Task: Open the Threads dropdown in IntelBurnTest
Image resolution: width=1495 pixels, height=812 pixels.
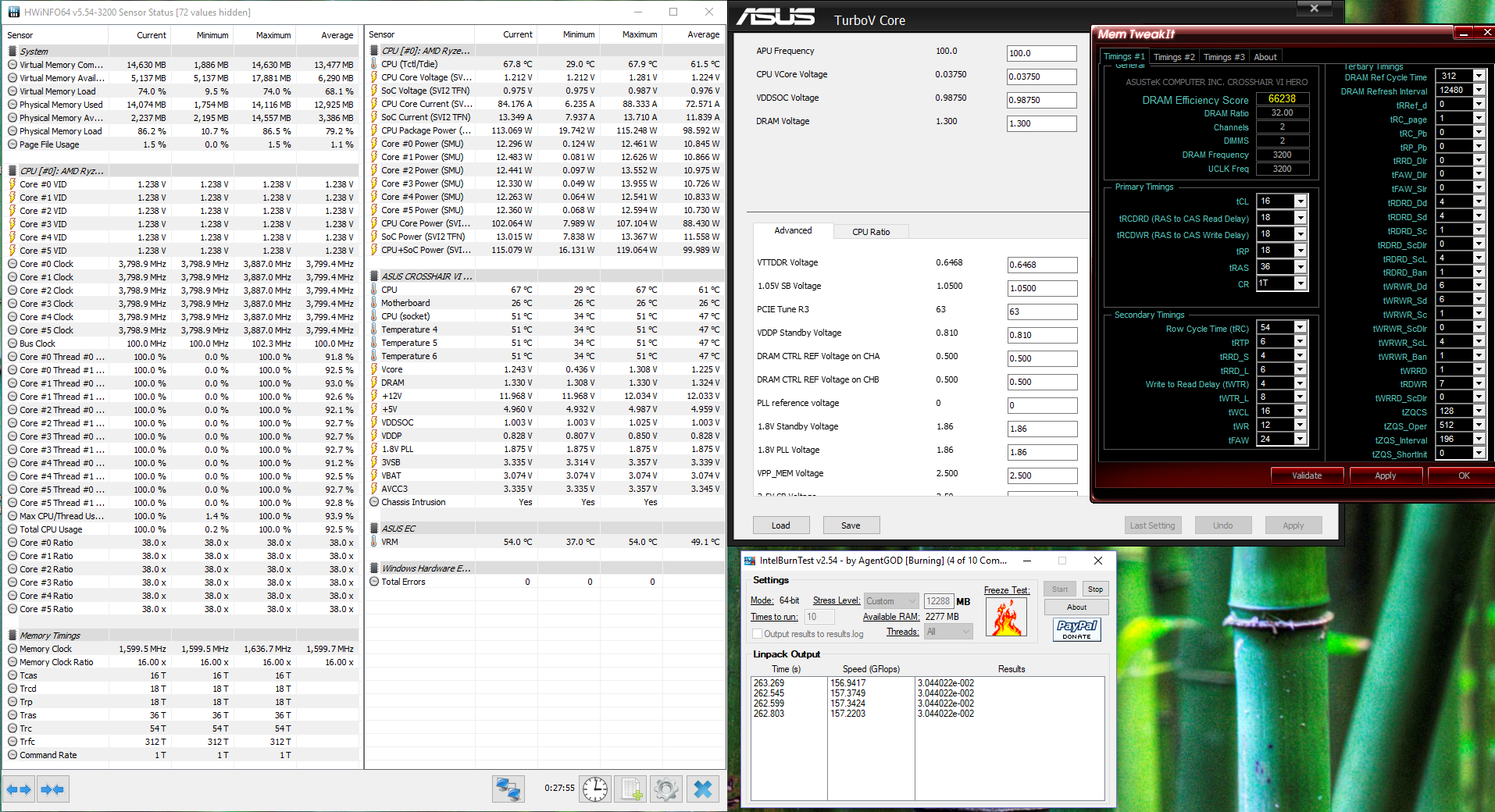Action: click(948, 632)
